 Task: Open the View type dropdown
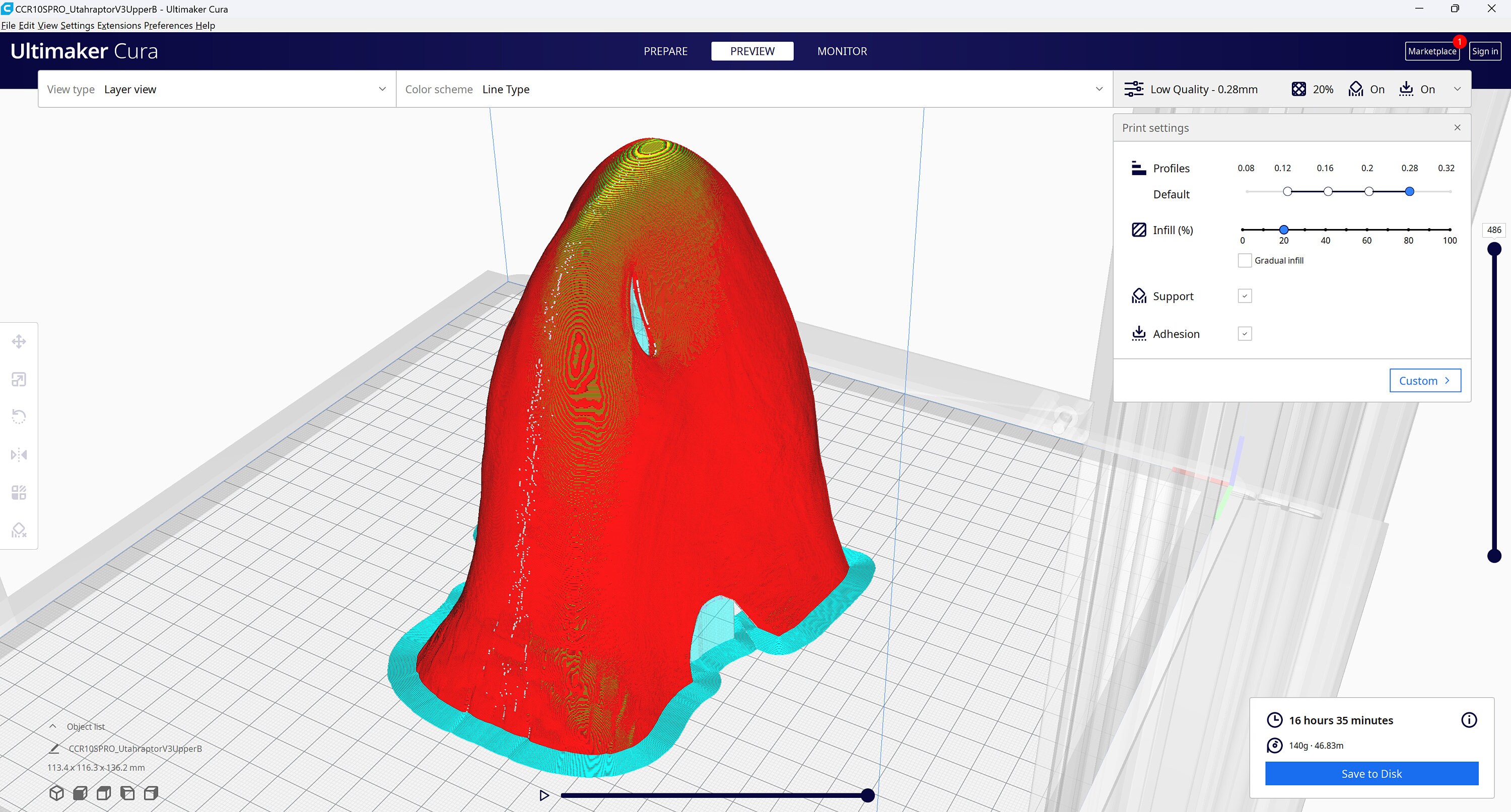(217, 89)
